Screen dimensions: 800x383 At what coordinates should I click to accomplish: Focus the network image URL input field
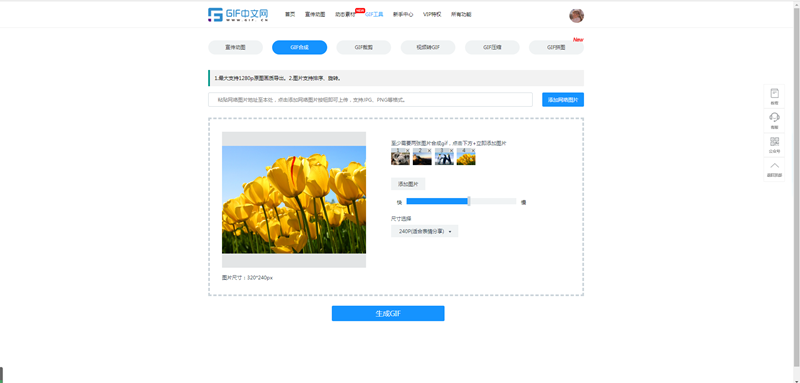pyautogui.click(x=370, y=100)
